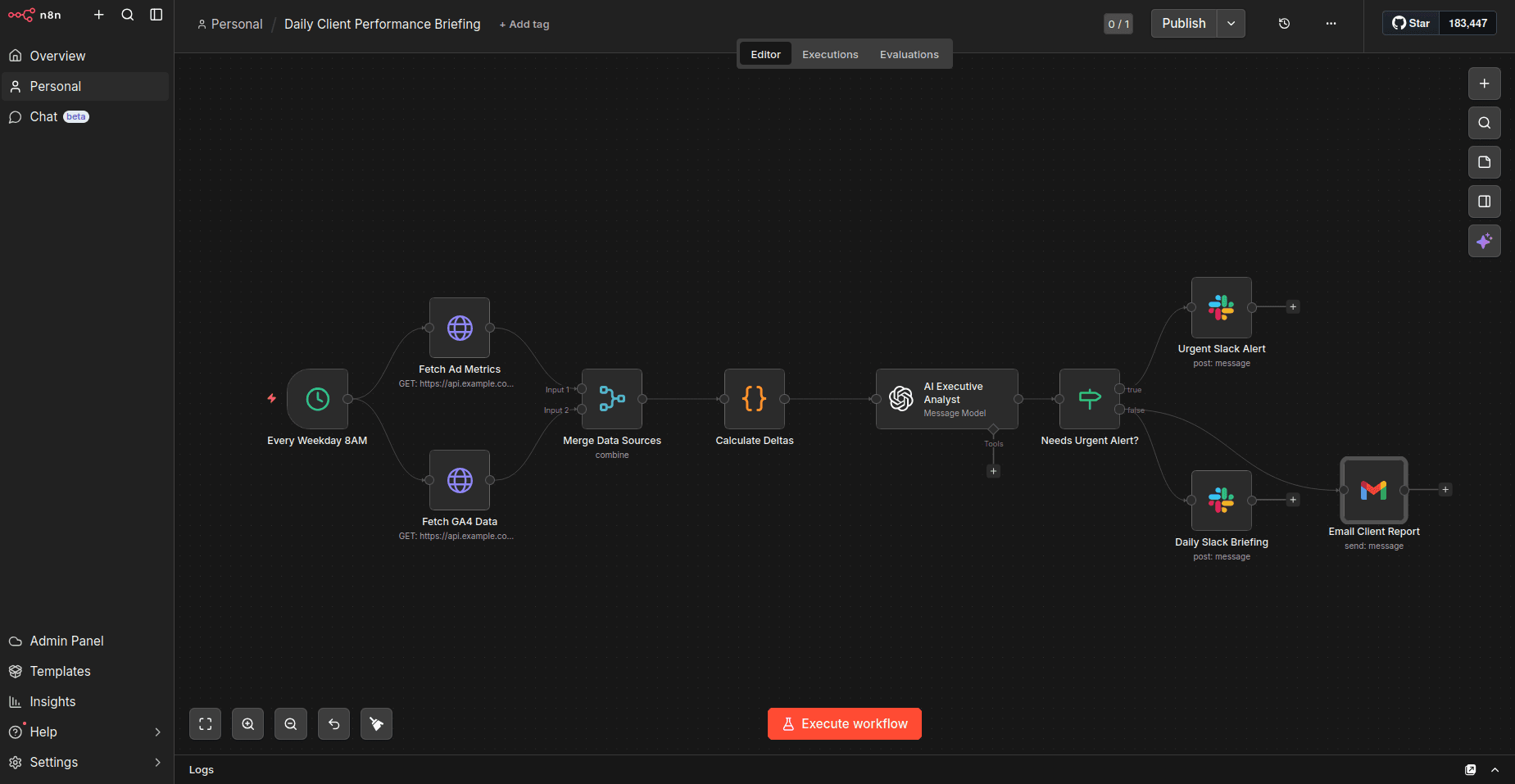Zoom out using the magnifier-minus icon

(x=290, y=723)
